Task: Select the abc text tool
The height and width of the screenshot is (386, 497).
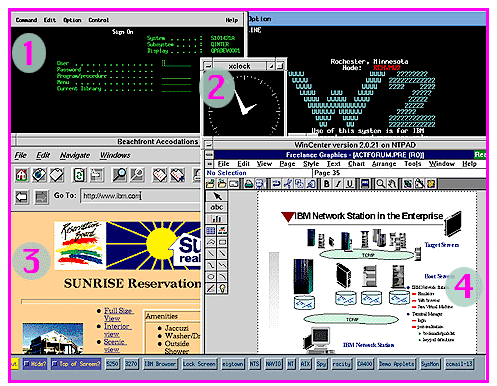Action: (x=217, y=207)
